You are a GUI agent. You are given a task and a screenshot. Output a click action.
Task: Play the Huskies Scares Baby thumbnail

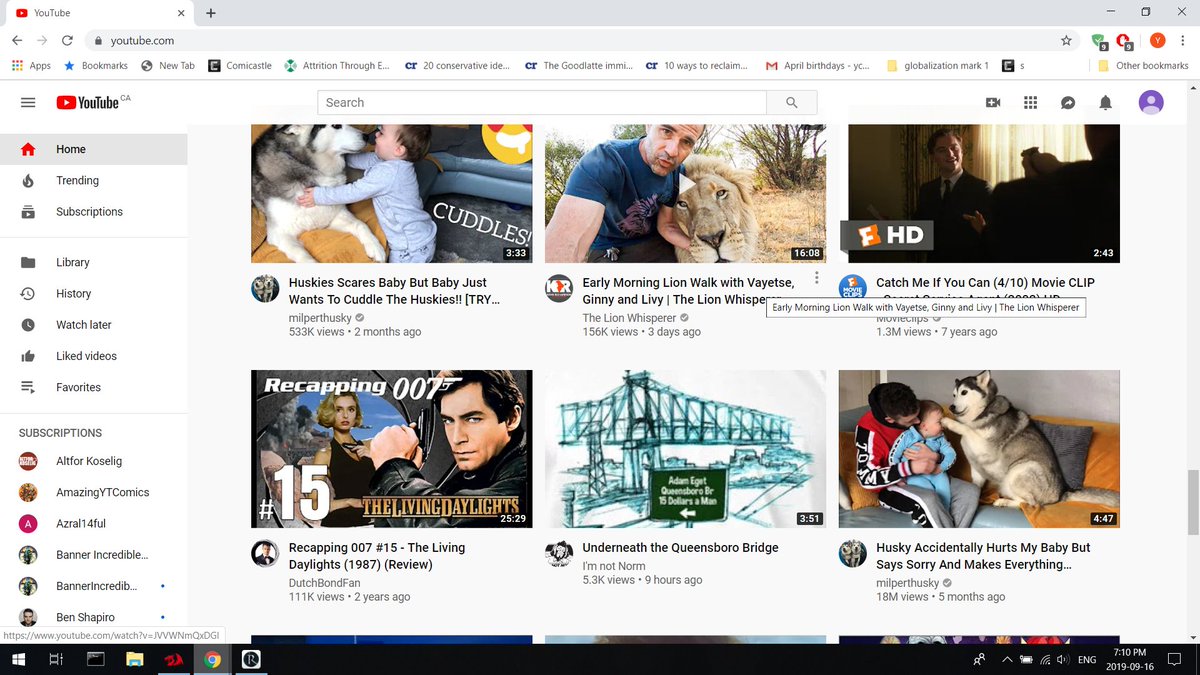[x=391, y=193]
